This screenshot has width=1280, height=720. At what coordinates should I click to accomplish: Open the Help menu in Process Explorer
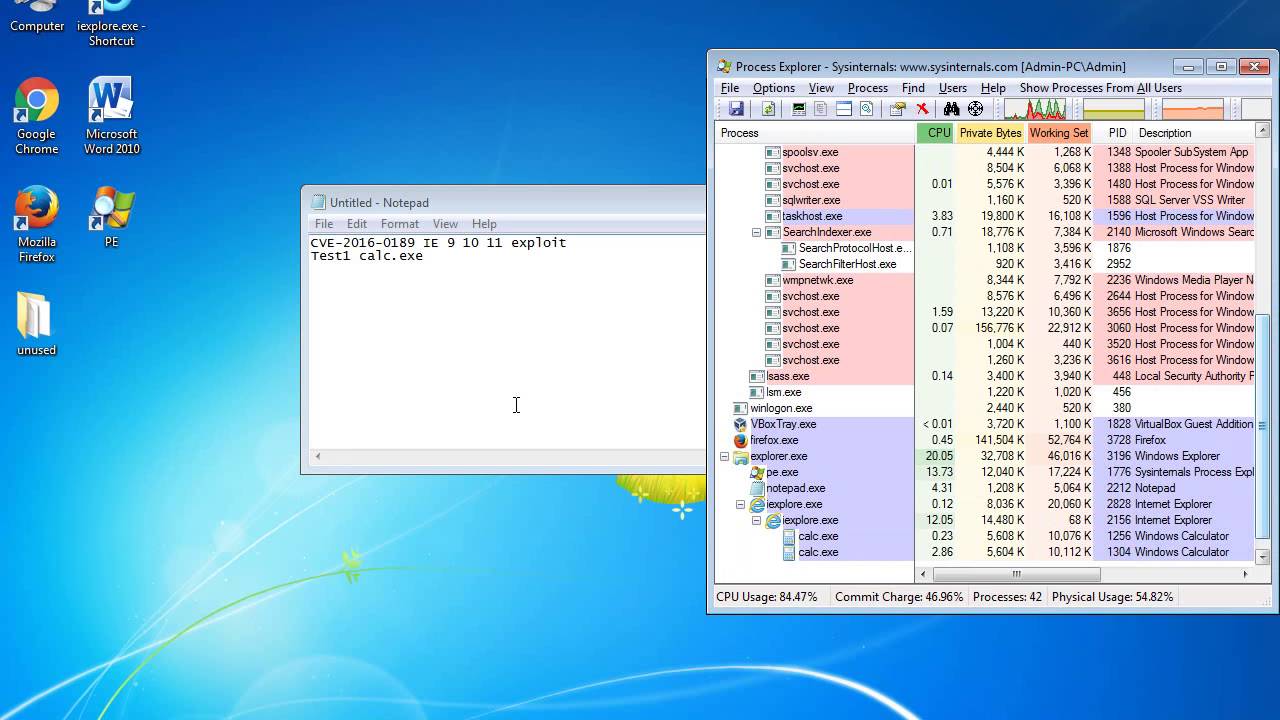pyautogui.click(x=993, y=88)
